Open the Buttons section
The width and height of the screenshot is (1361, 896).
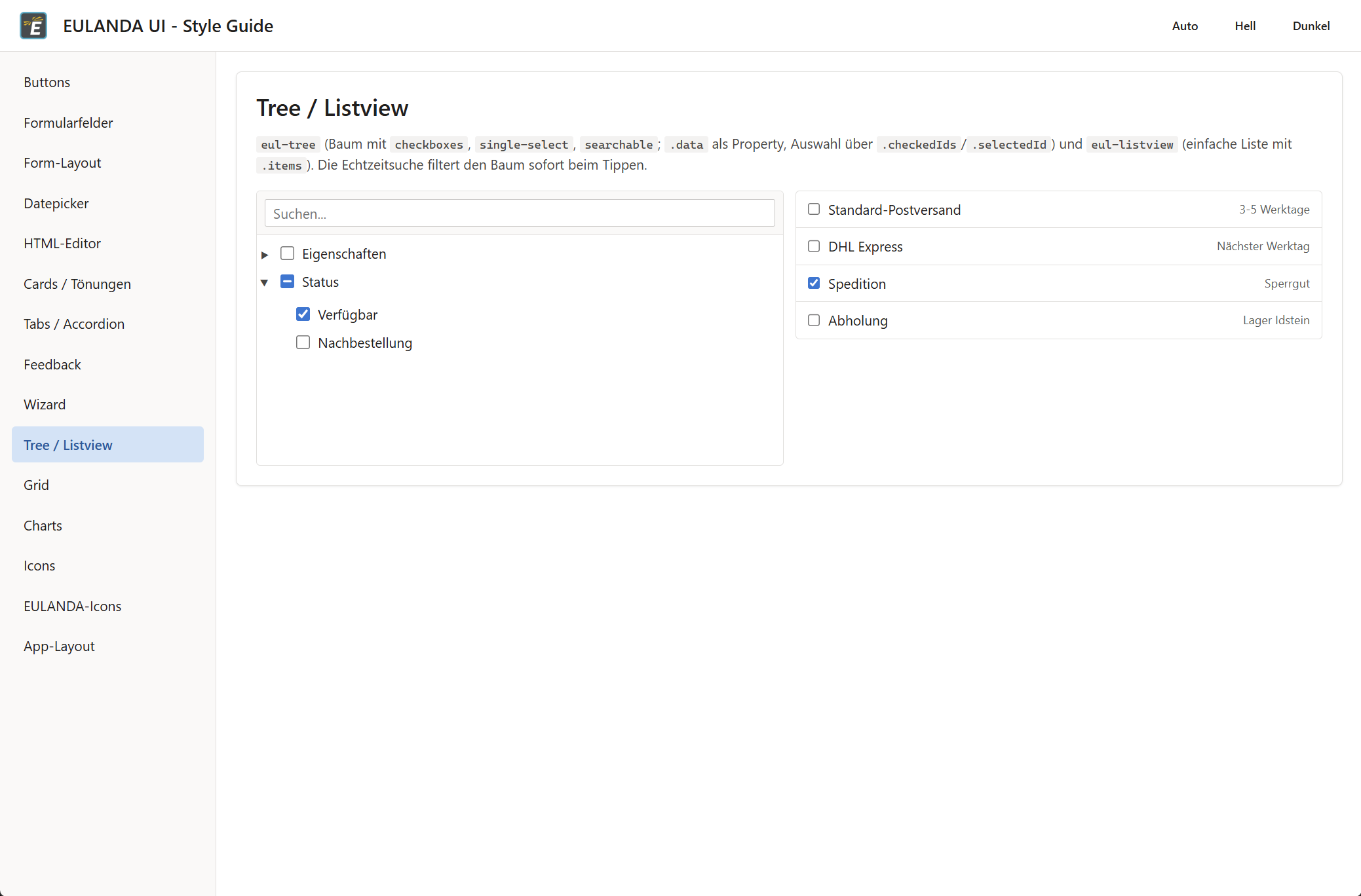tap(107, 83)
